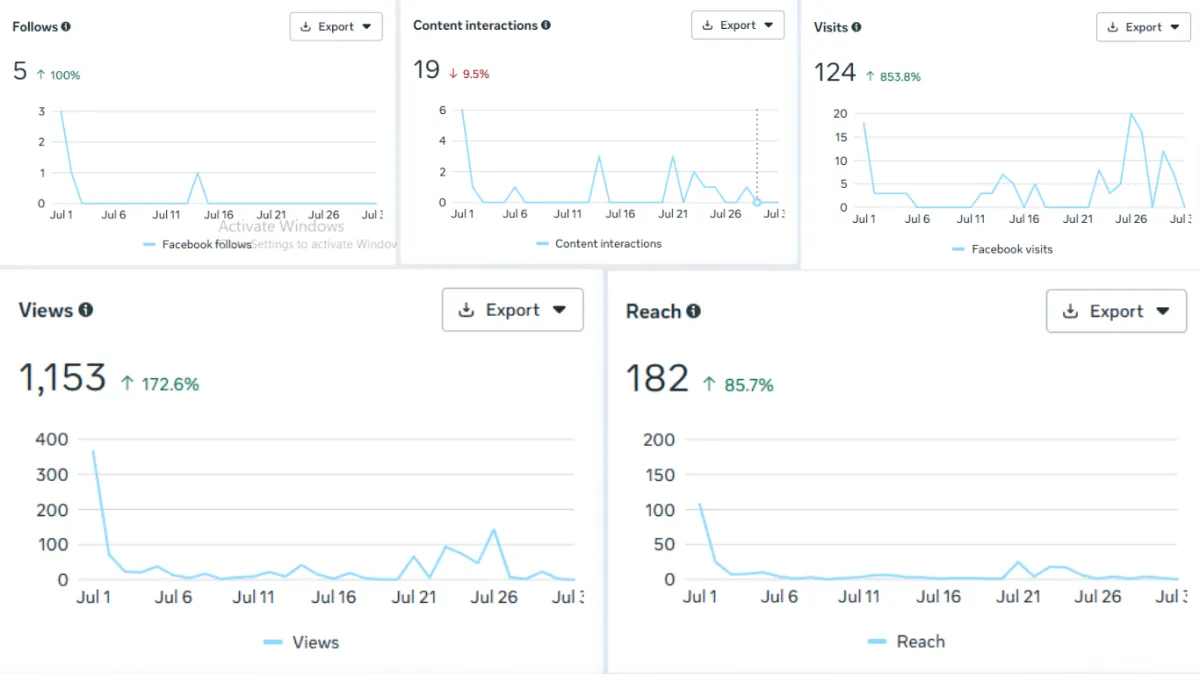Expand the Content interactions Export dropdown arrow

click(768, 25)
